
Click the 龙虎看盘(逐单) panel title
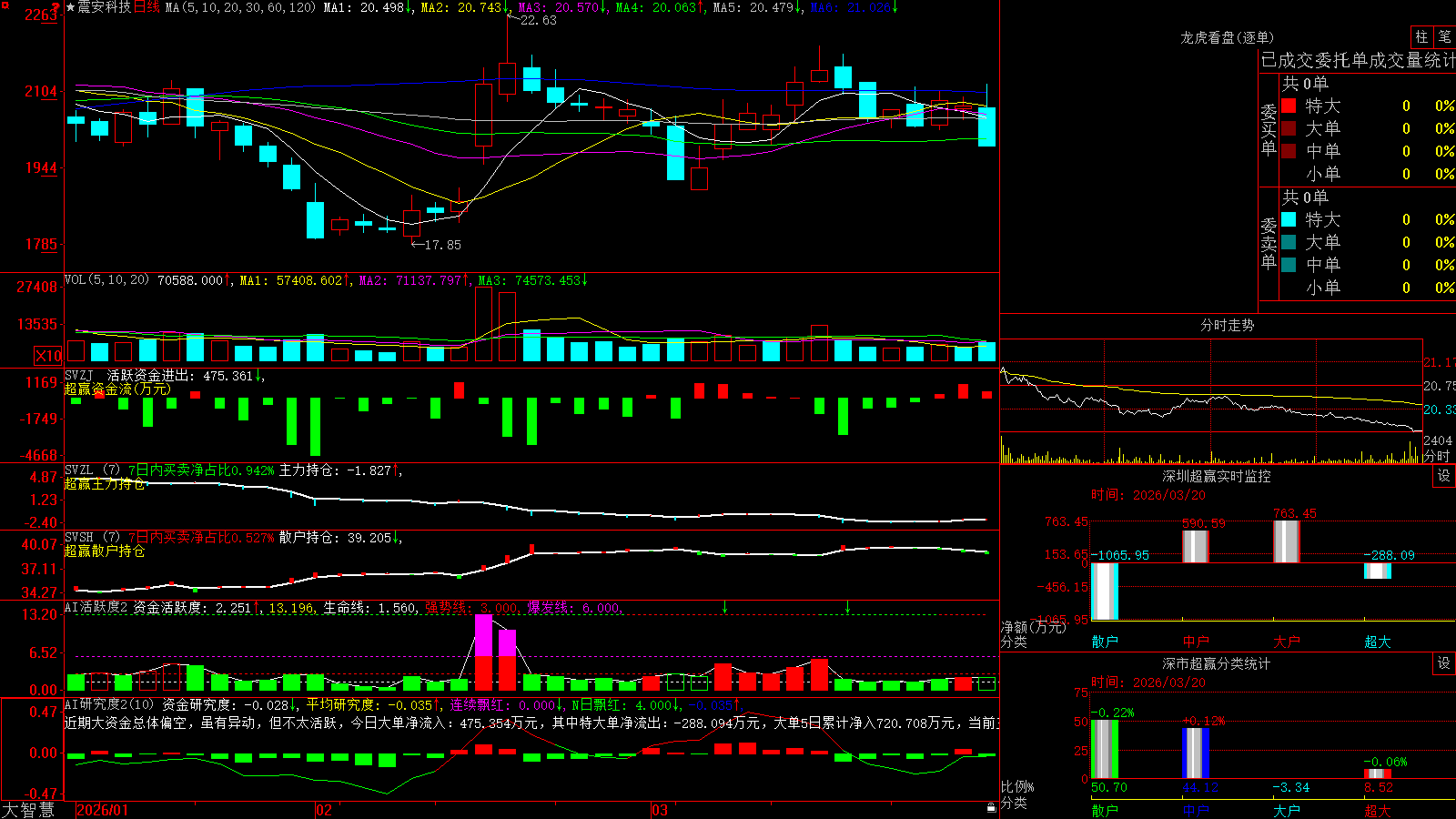click(x=1227, y=37)
